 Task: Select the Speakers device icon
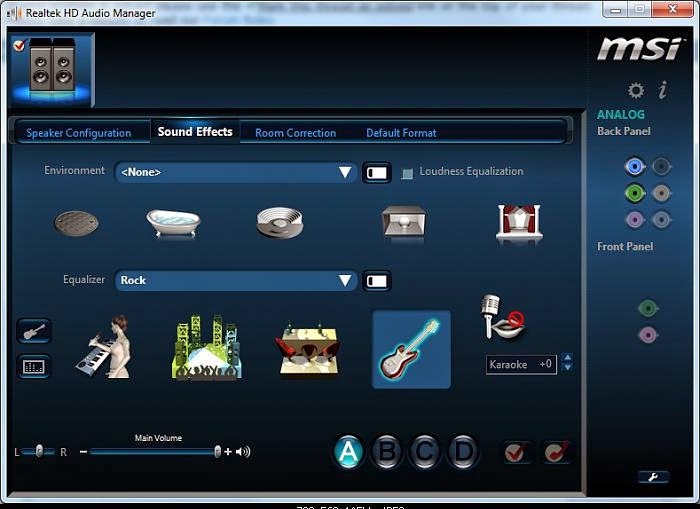point(52,70)
